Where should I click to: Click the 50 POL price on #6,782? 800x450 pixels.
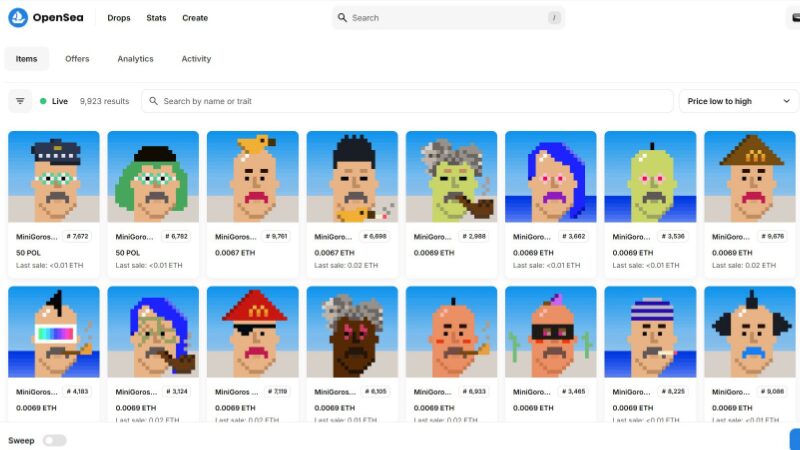tap(128, 253)
